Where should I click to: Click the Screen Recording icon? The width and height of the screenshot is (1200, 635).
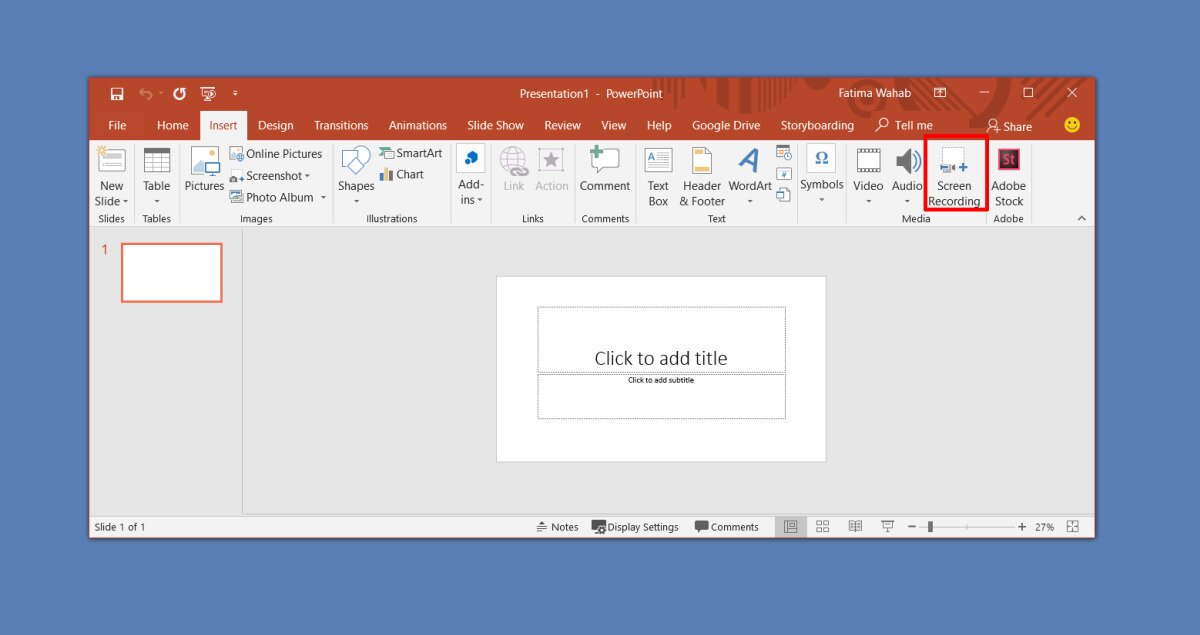click(954, 164)
